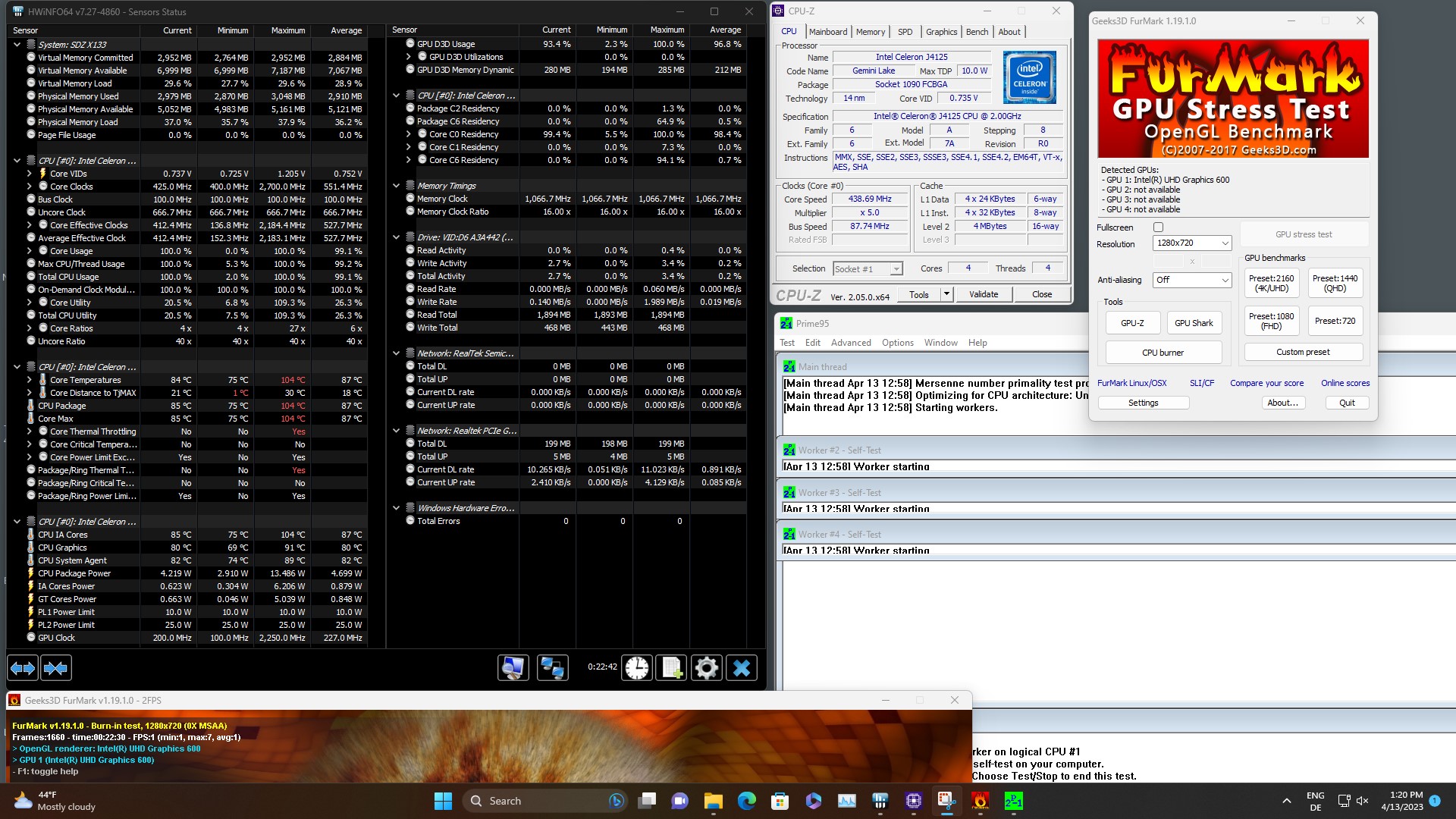Open Snipping Tool taskbar icon
The width and height of the screenshot is (1456, 819).
point(946,801)
